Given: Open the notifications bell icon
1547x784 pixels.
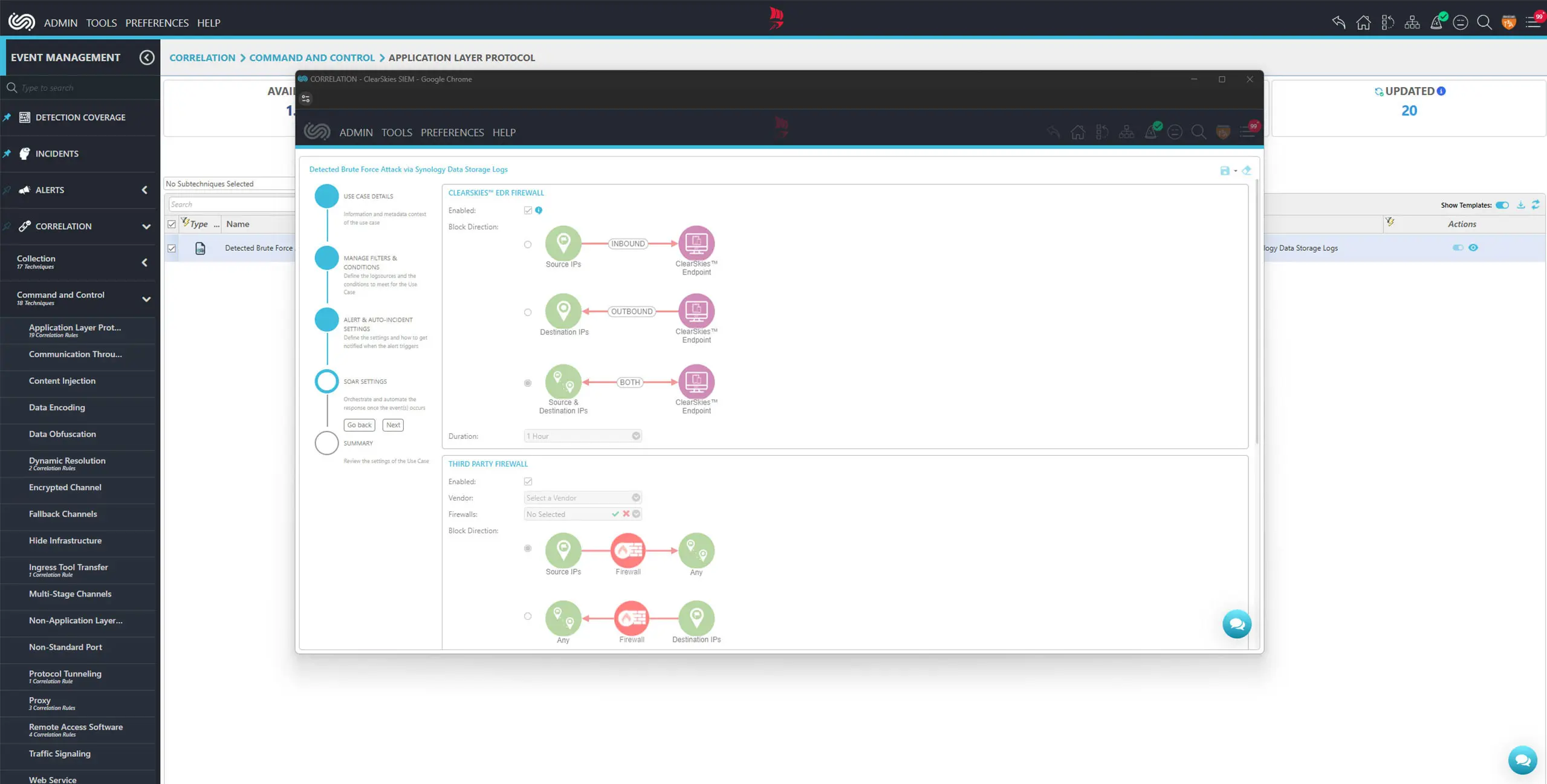Looking at the screenshot, I should [1436, 23].
